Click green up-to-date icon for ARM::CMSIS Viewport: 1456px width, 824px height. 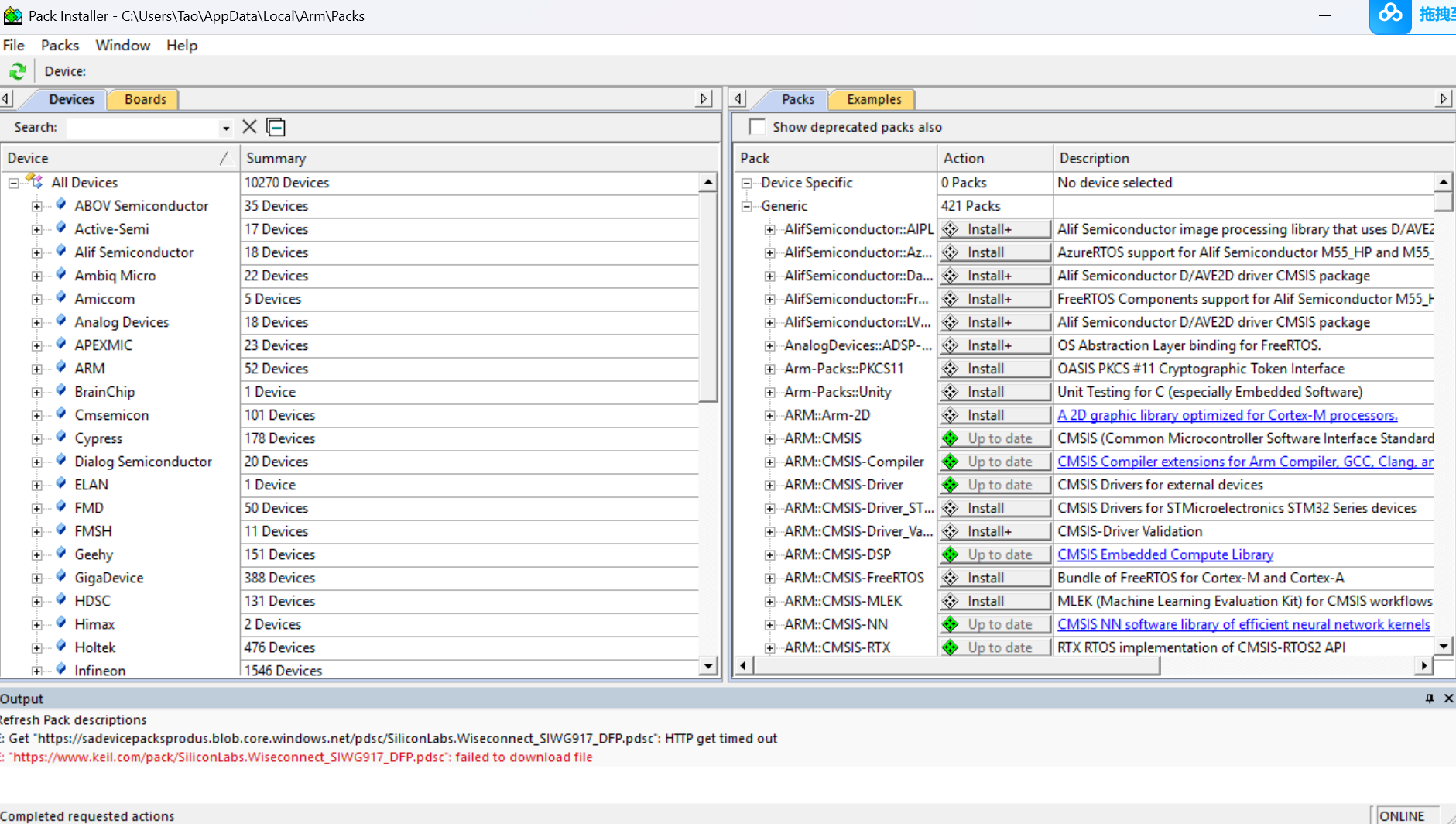click(x=951, y=438)
